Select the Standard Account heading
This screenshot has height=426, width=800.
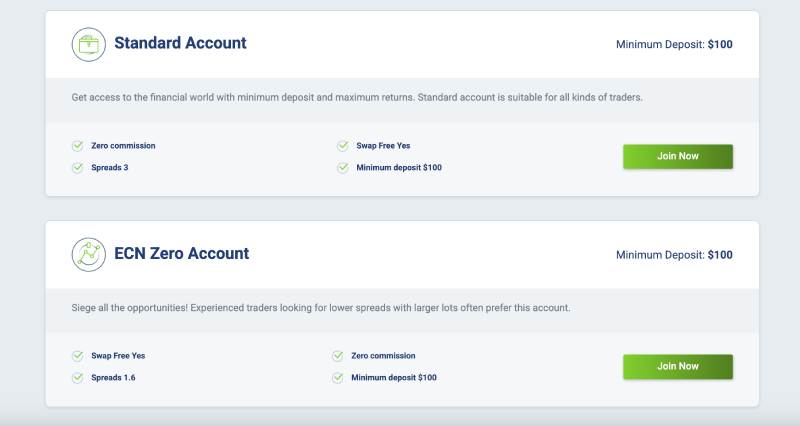(x=180, y=43)
